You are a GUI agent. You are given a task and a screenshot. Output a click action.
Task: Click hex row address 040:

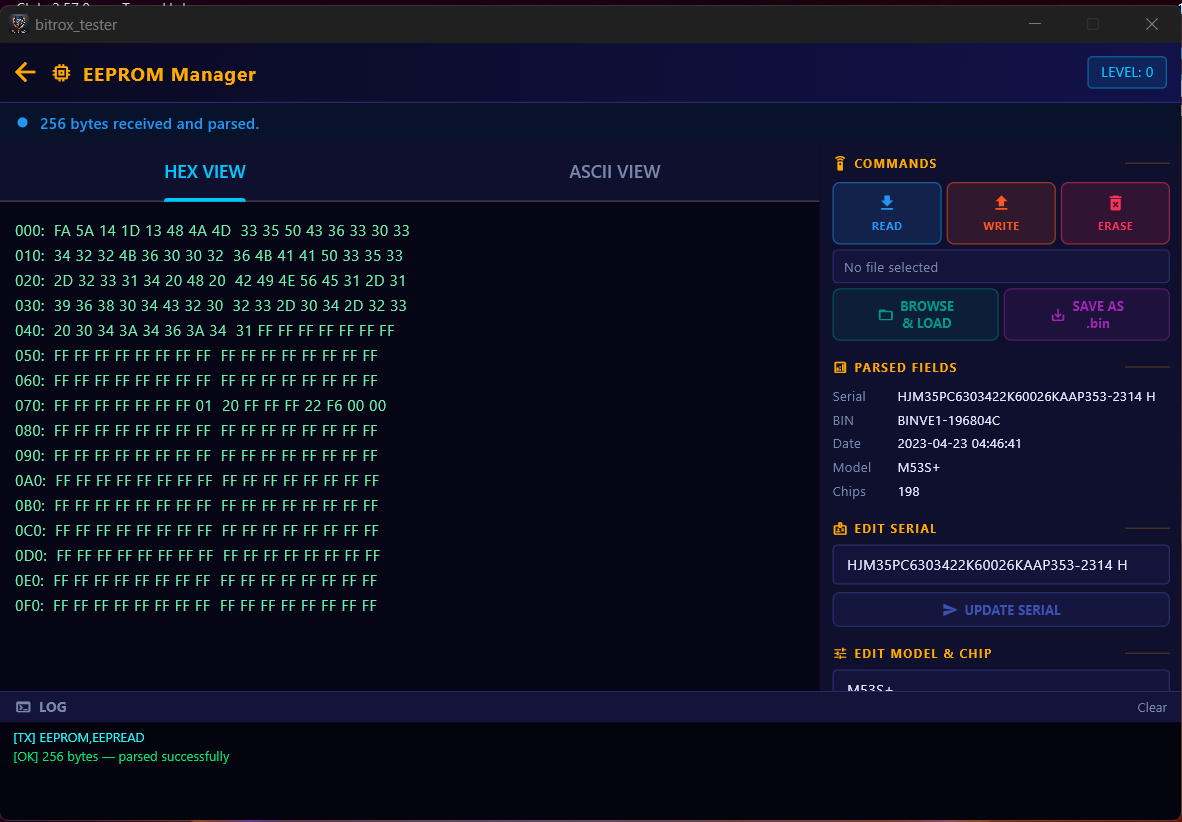pos(29,331)
